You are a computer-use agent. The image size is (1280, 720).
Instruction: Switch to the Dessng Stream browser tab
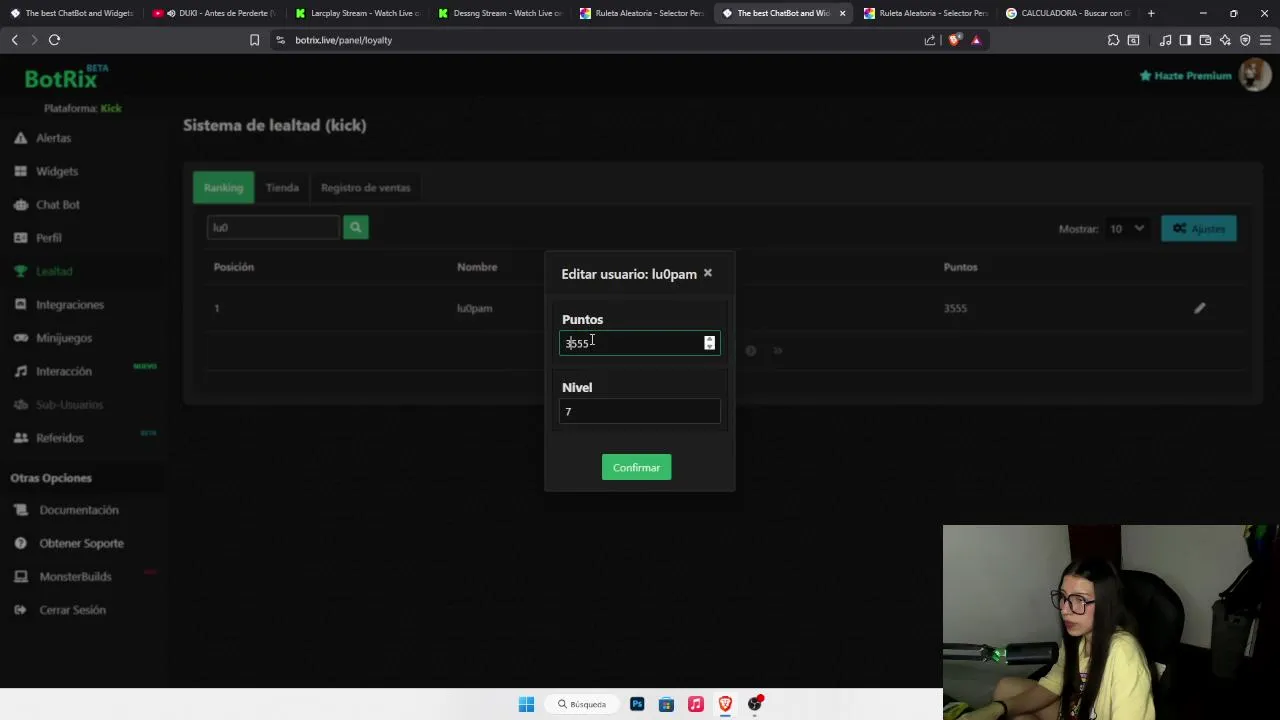[500, 13]
